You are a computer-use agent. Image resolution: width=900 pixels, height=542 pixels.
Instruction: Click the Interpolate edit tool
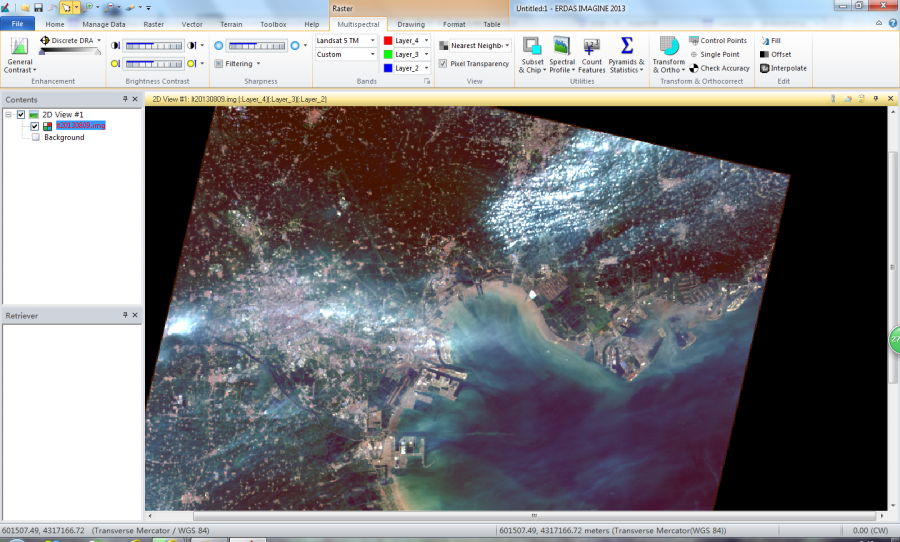point(783,68)
